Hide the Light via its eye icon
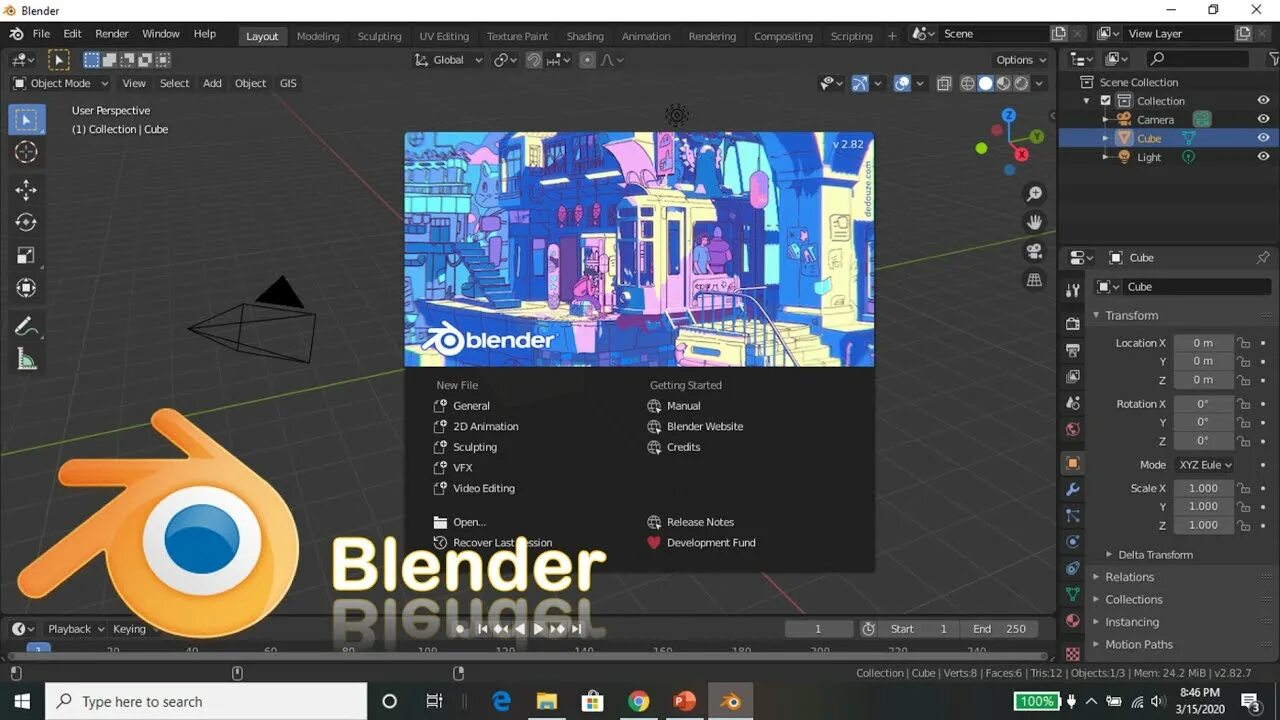The width and height of the screenshot is (1280, 720). coord(1263,157)
